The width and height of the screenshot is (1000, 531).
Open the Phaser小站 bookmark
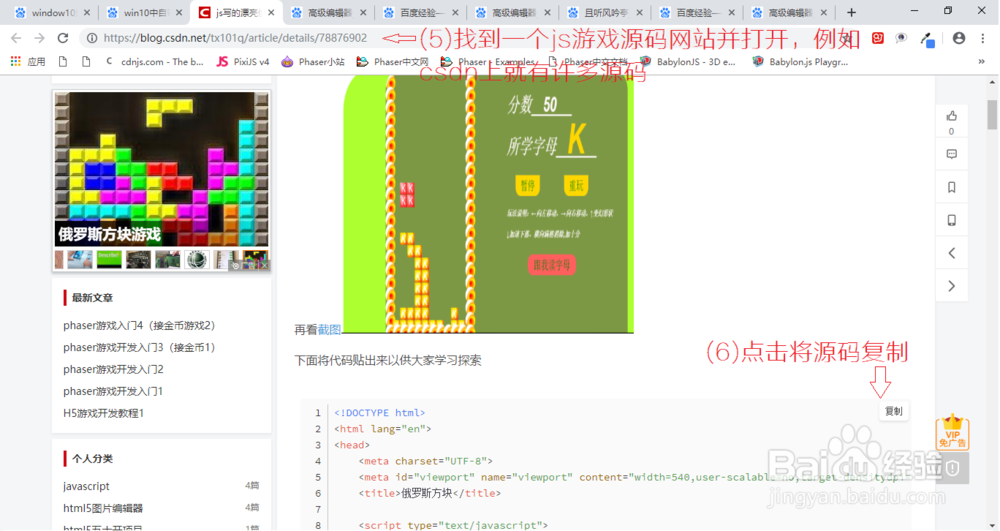(313, 62)
